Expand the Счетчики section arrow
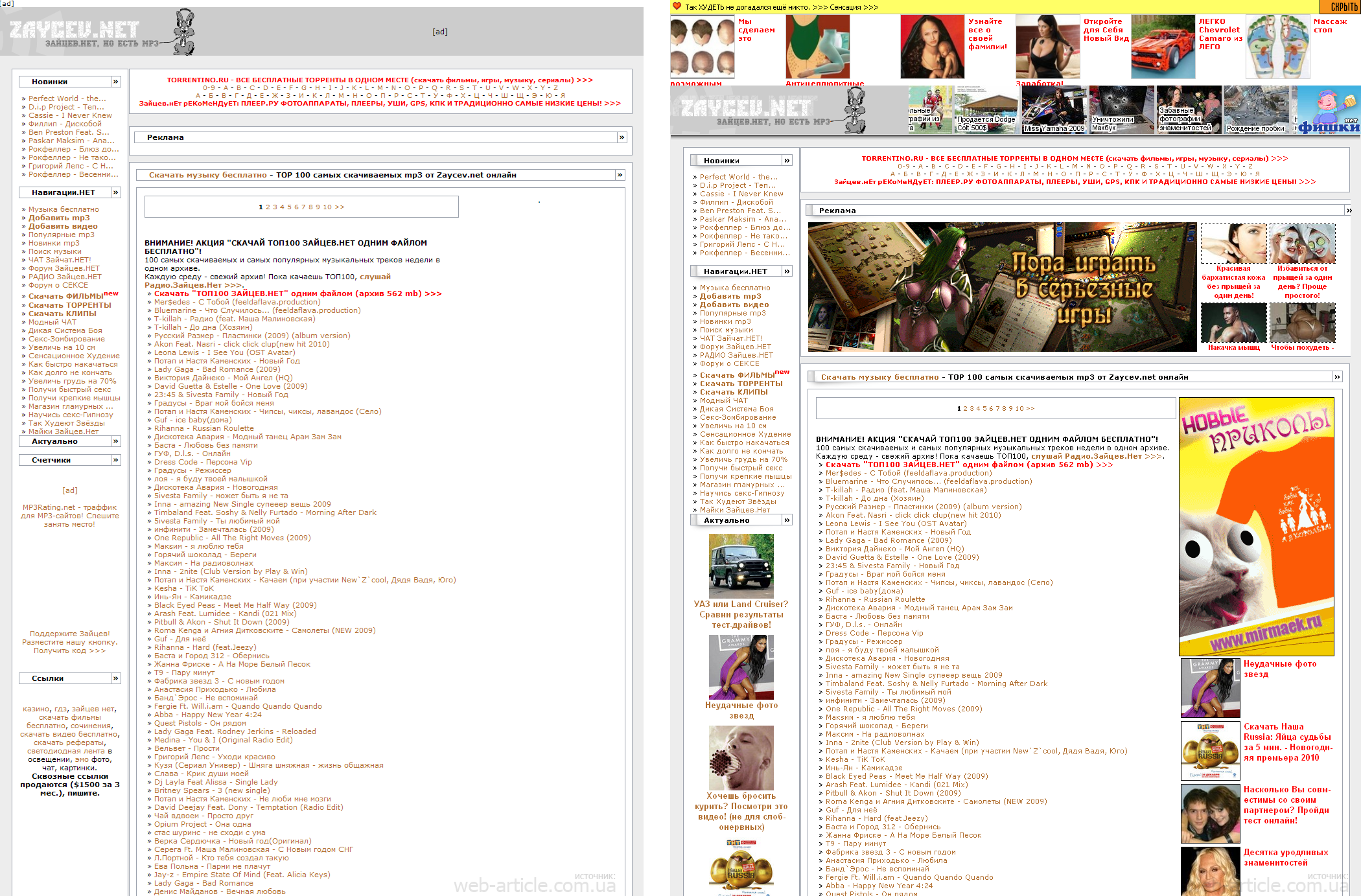Screen dimensions: 1361x896 click(116, 460)
